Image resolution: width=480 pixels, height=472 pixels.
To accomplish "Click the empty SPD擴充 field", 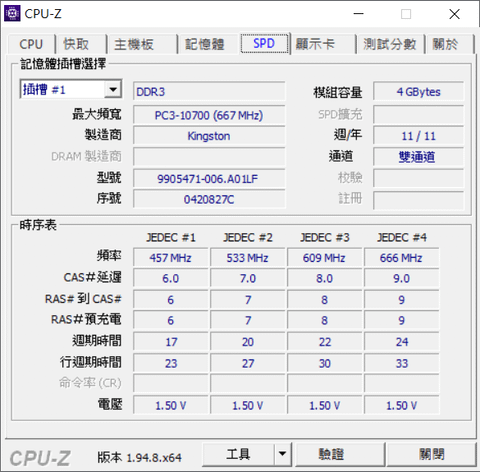I will click(x=418, y=115).
